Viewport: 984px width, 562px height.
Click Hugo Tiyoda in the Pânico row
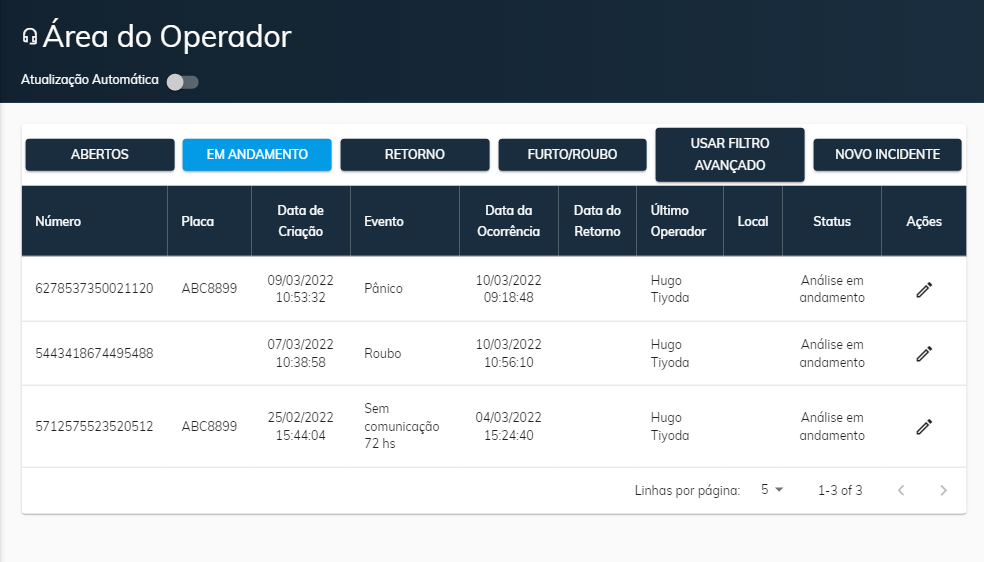[x=670, y=289]
